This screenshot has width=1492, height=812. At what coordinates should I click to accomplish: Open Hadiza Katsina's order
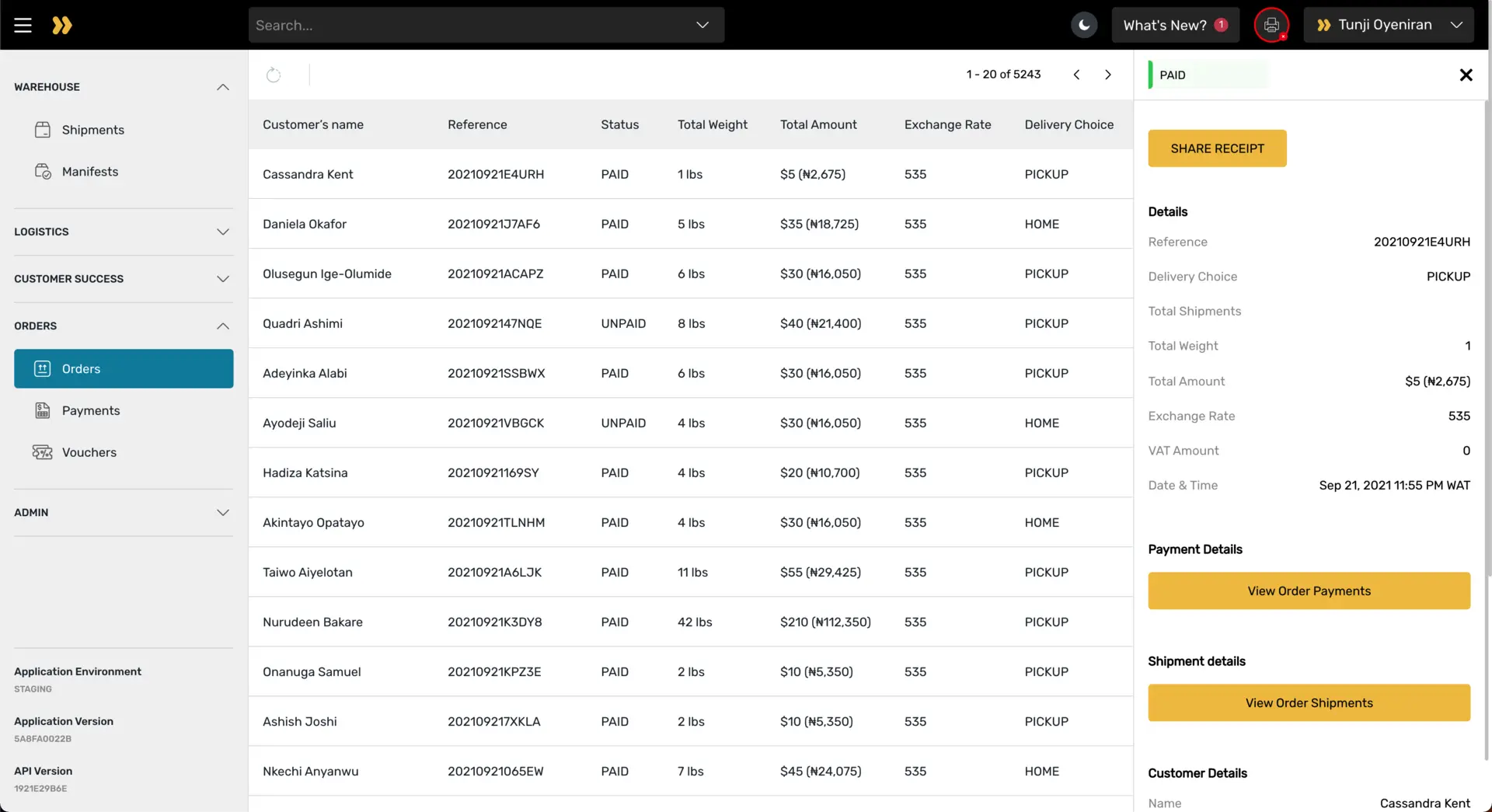(691, 472)
